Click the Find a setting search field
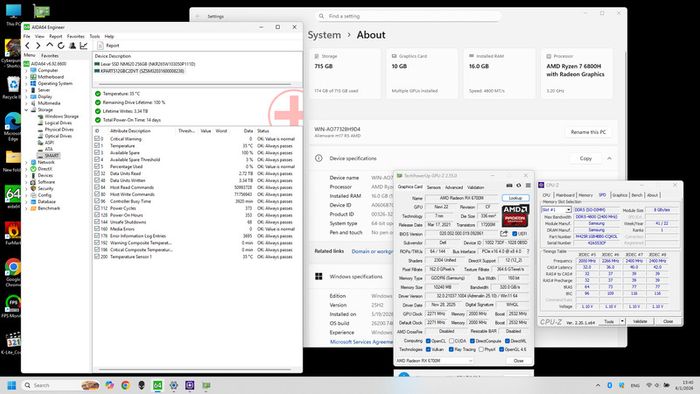This screenshot has width=700, height=394. click(x=408, y=16)
